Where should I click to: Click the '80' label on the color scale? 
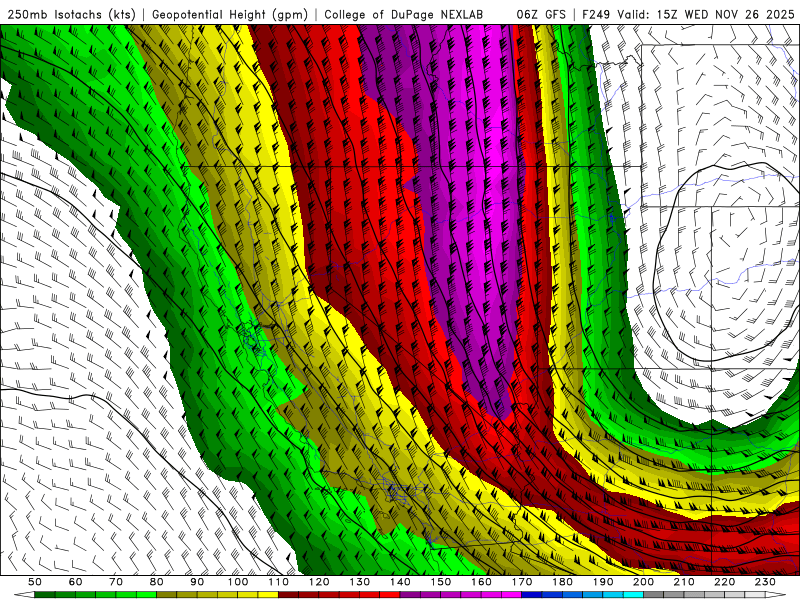point(157,582)
